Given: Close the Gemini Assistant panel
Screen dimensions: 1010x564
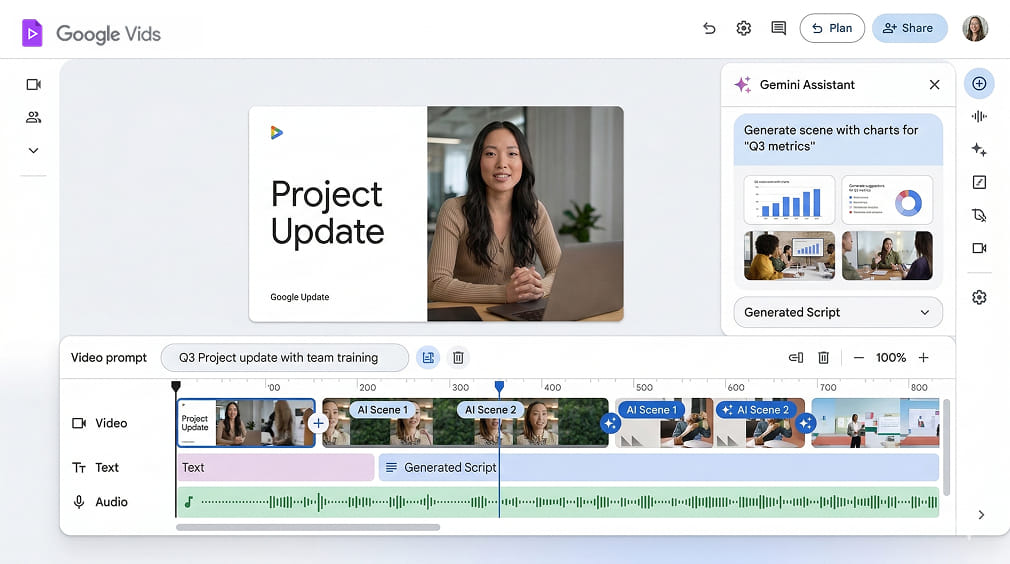Looking at the screenshot, I should [x=934, y=85].
